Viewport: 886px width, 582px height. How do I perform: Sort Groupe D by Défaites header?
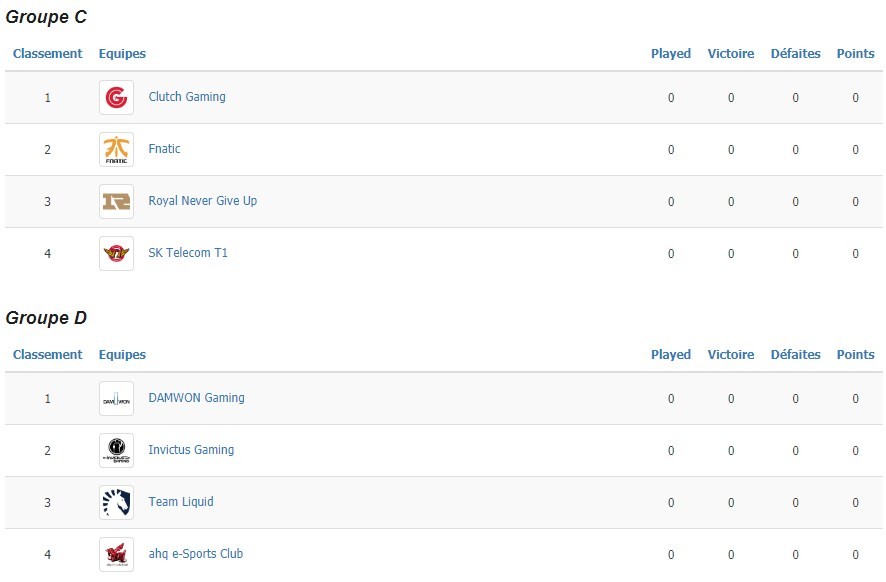coord(796,355)
